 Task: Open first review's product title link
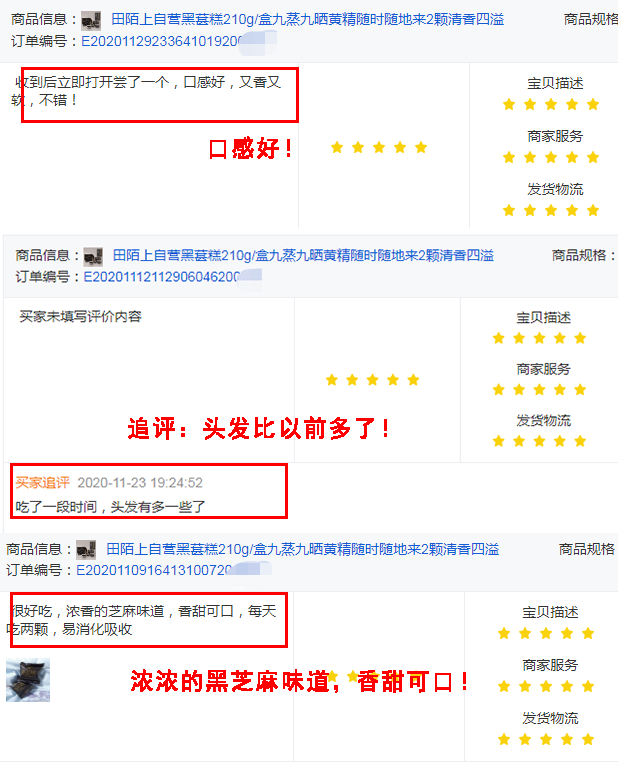click(308, 19)
